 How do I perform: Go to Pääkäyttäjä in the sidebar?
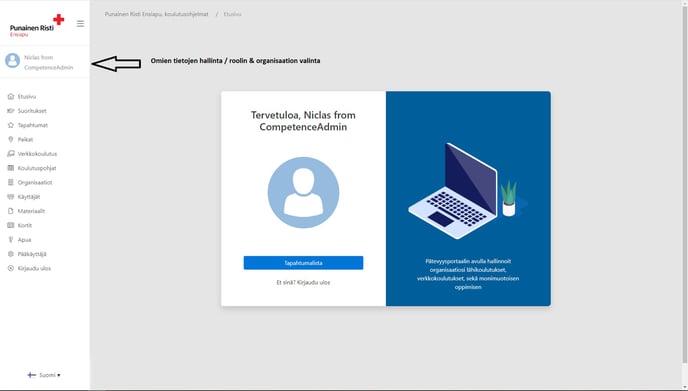[32, 254]
